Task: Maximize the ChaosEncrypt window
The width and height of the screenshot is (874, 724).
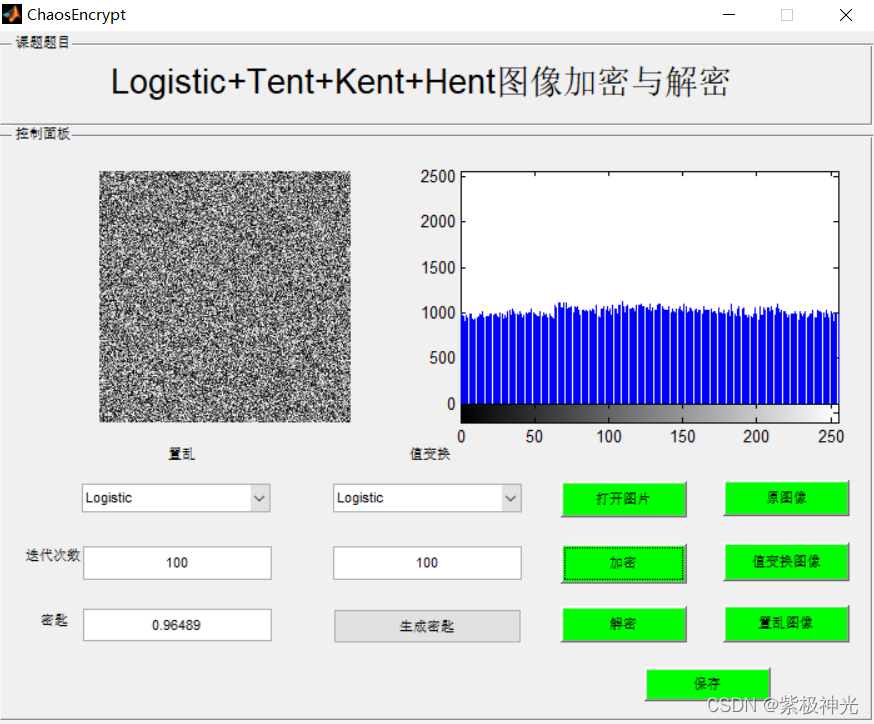Action: click(x=786, y=14)
